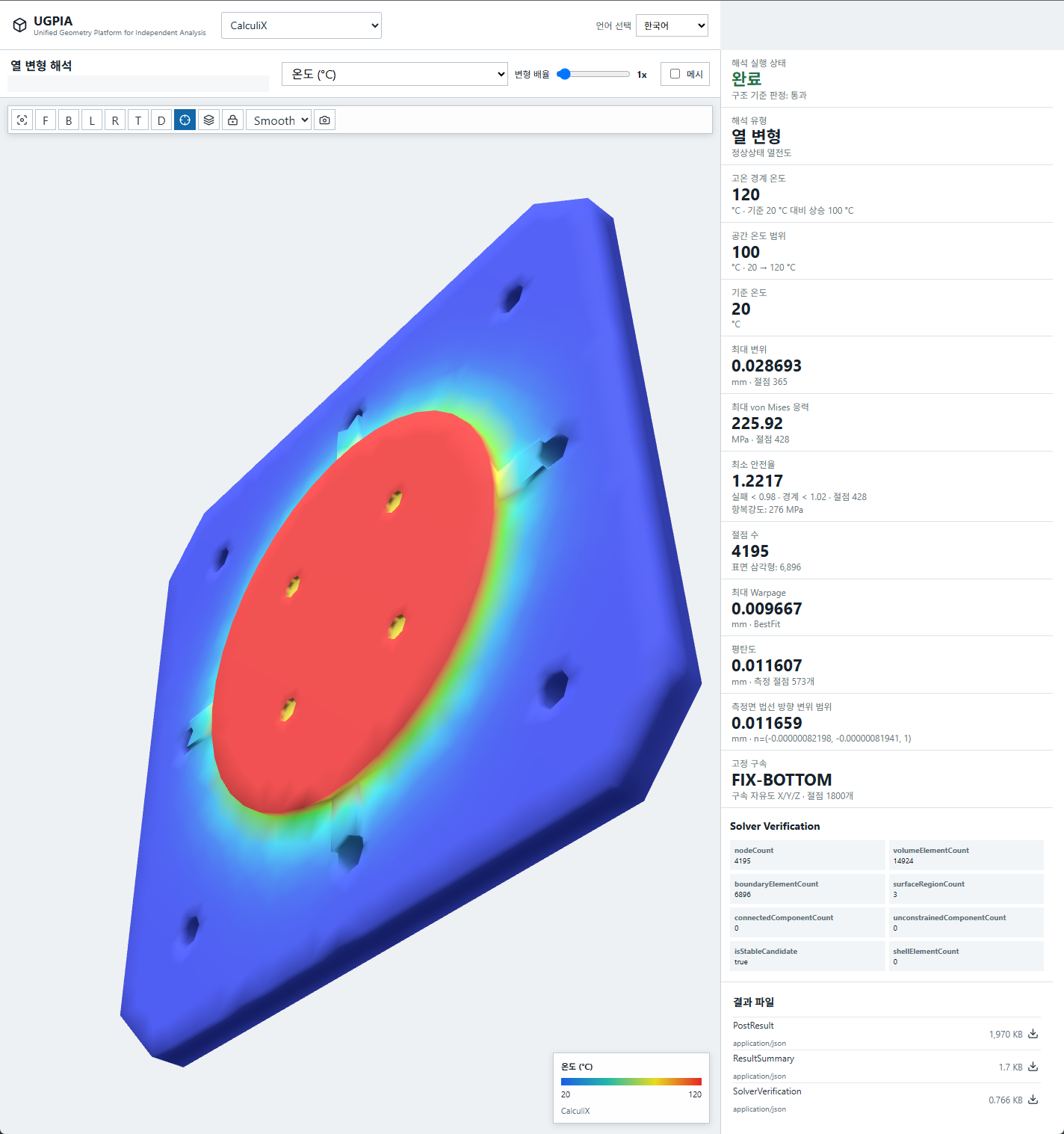Click the 완료 analysis status text

746,78
